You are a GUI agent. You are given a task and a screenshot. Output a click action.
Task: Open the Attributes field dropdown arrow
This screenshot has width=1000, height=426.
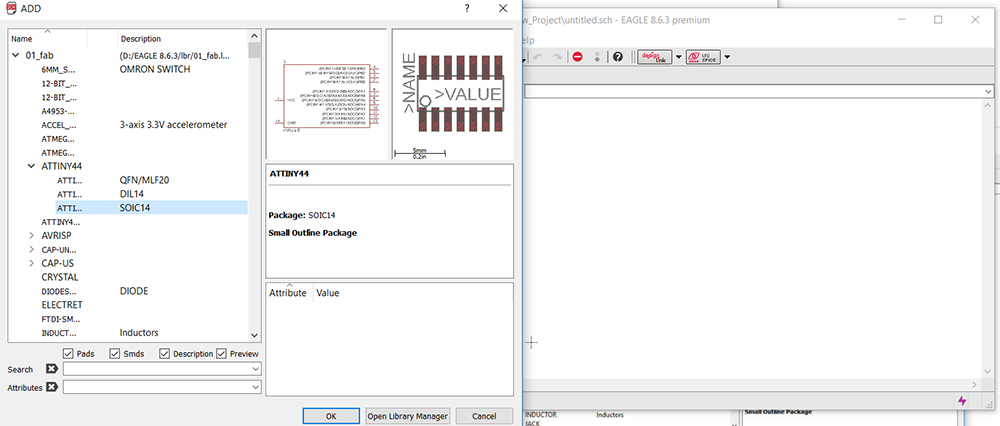256,387
